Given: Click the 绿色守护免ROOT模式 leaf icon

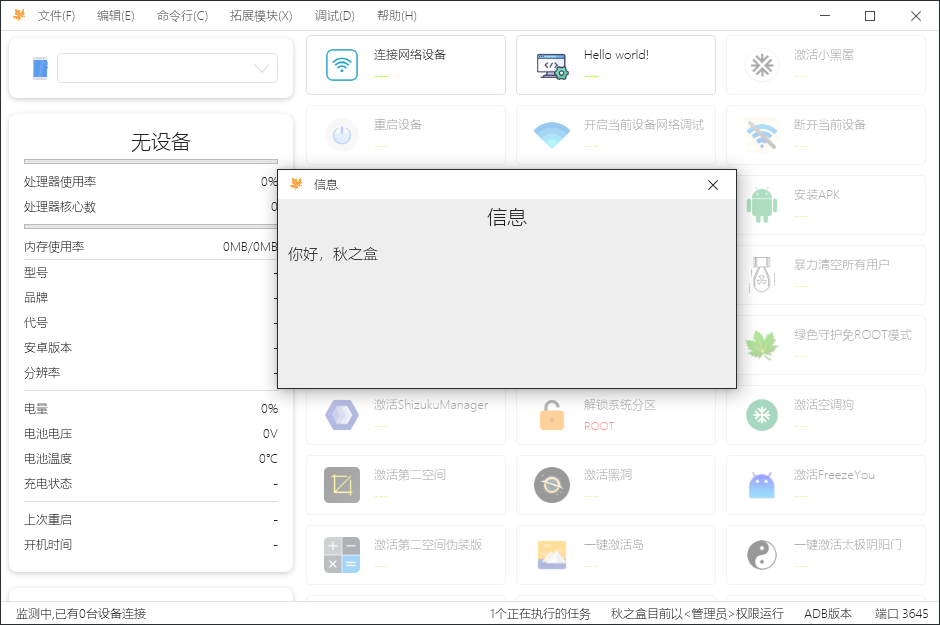Looking at the screenshot, I should pyautogui.click(x=762, y=345).
